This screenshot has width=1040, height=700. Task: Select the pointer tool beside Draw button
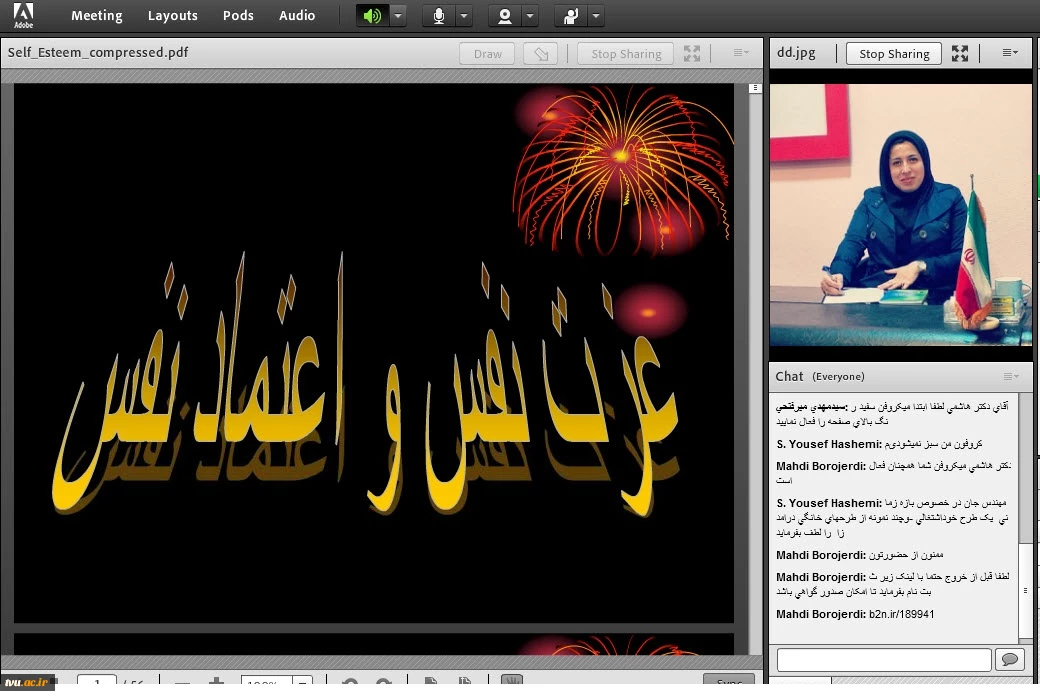click(541, 54)
